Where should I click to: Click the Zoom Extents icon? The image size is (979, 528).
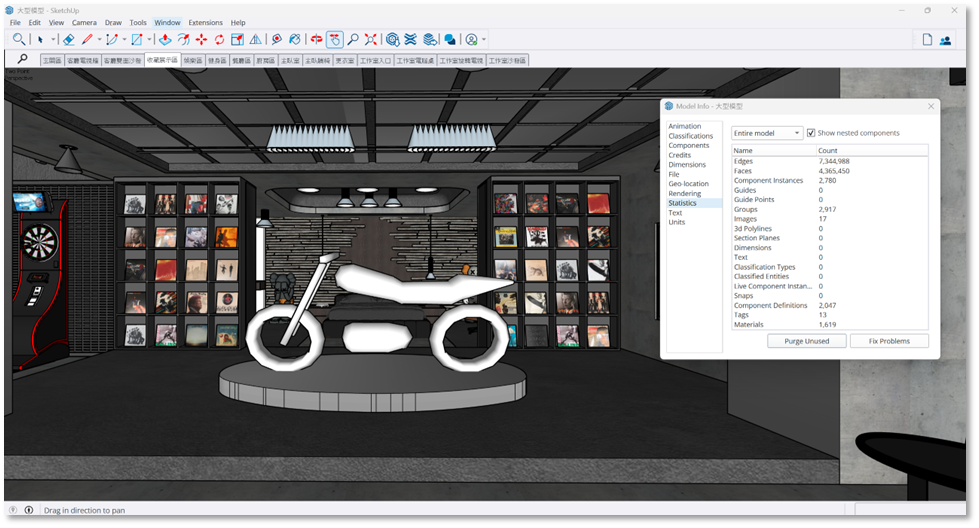tap(371, 40)
